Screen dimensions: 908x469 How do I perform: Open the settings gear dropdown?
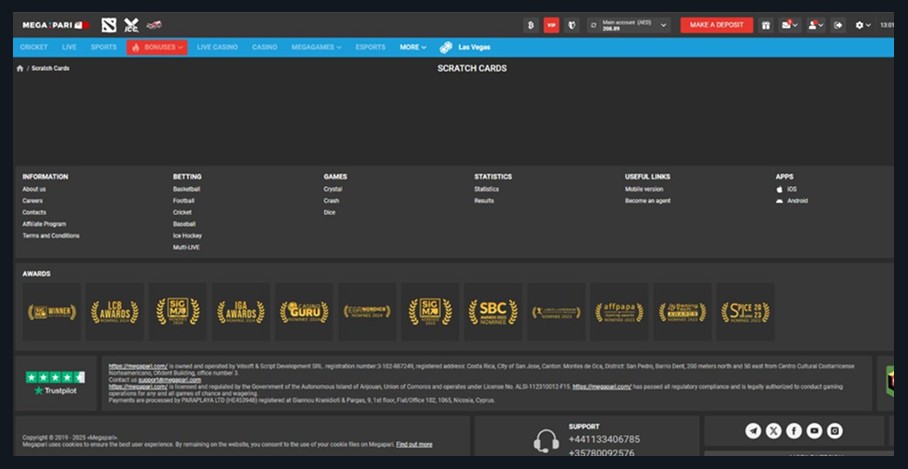click(862, 25)
